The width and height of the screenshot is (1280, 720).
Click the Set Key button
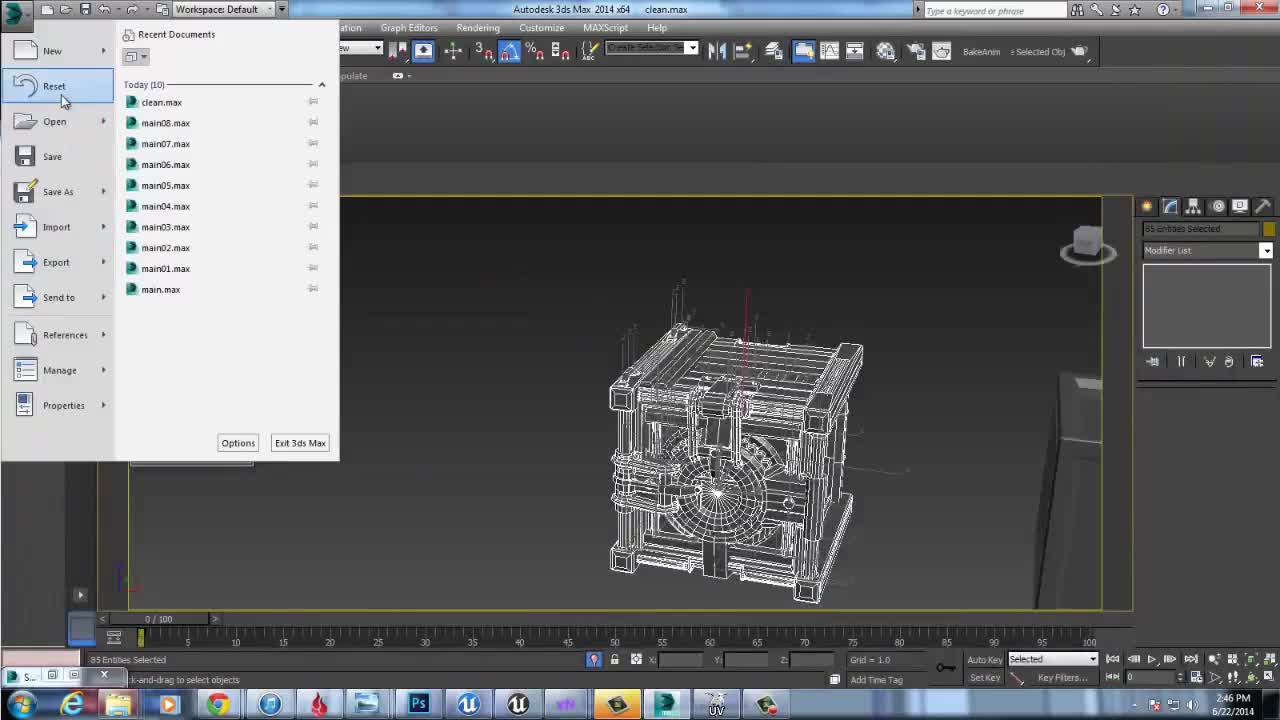click(984, 678)
